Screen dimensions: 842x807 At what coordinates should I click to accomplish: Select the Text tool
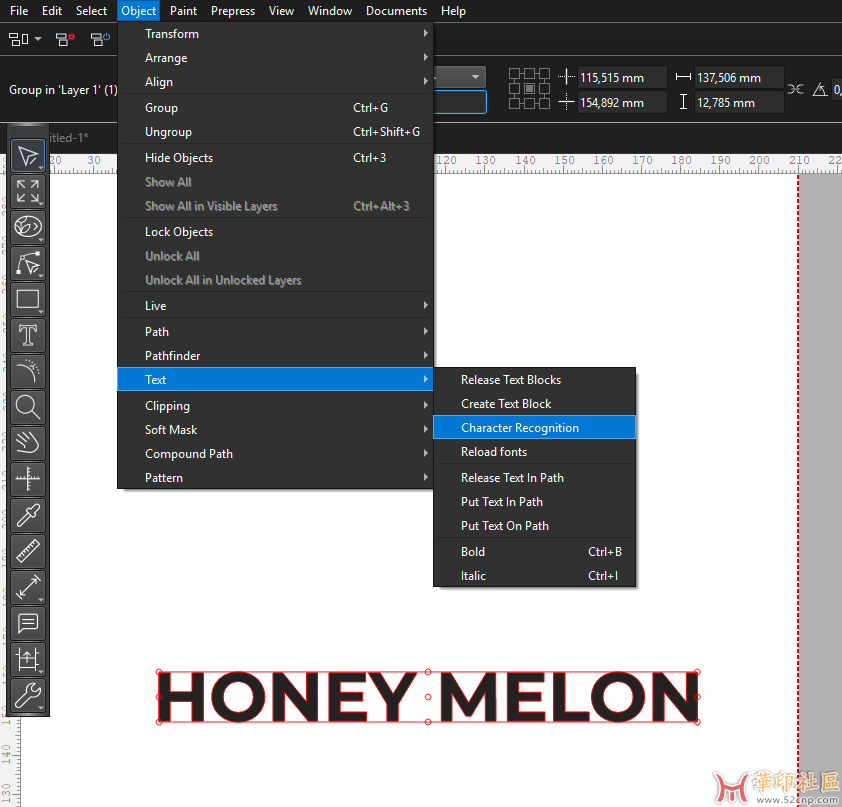[28, 335]
